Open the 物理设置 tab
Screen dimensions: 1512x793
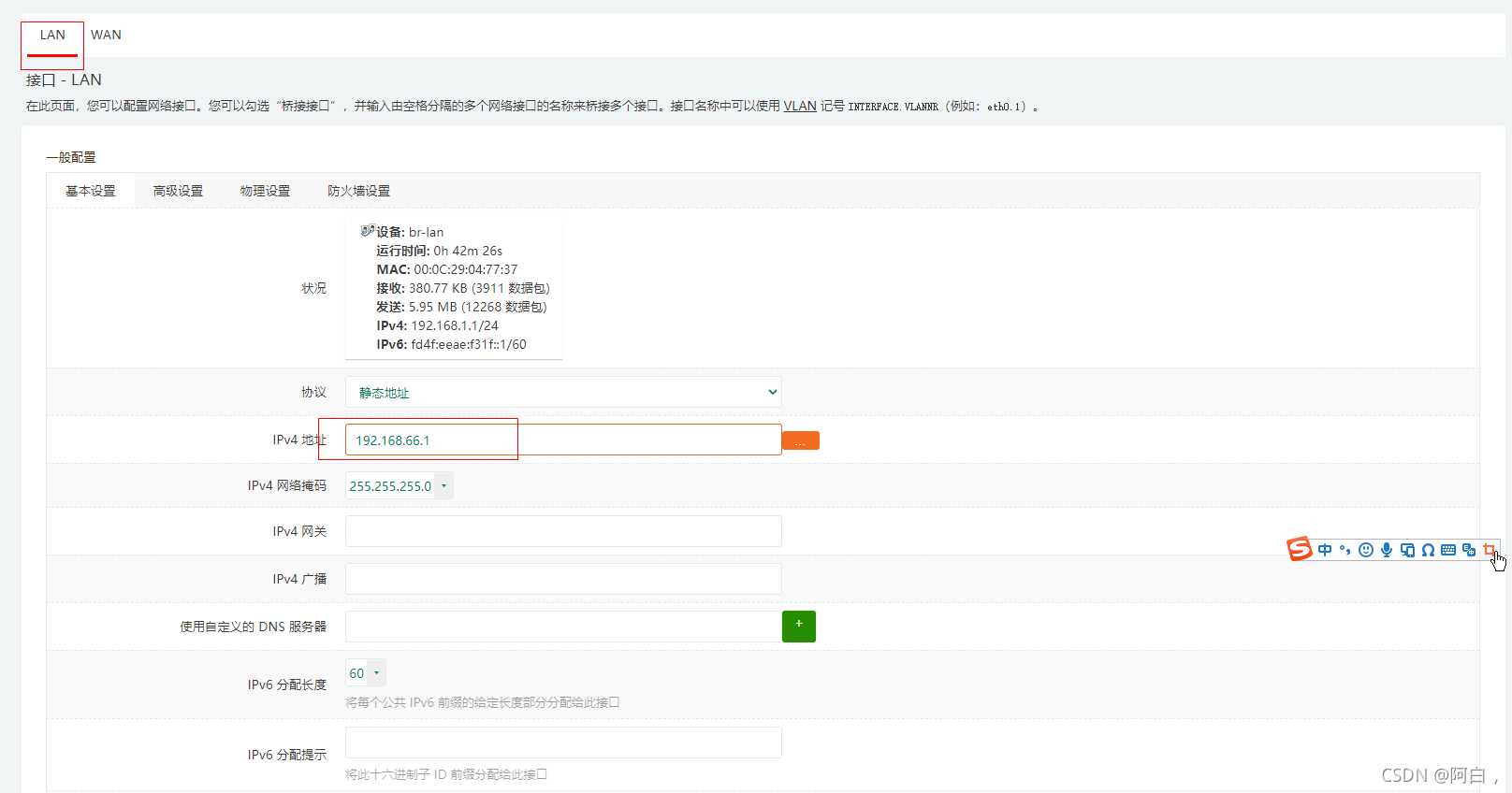(265, 191)
